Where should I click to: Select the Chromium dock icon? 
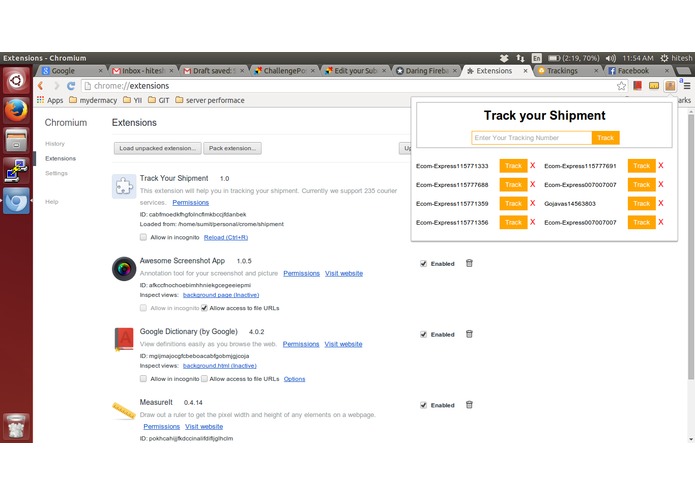click(16, 201)
